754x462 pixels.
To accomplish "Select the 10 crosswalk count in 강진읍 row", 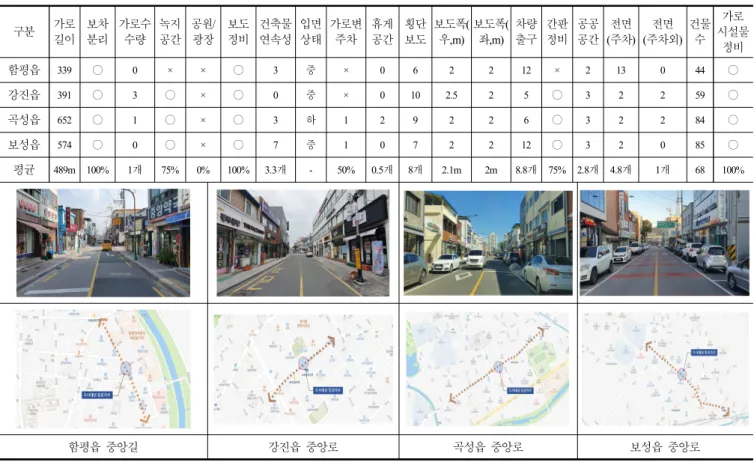I will 415,95.
